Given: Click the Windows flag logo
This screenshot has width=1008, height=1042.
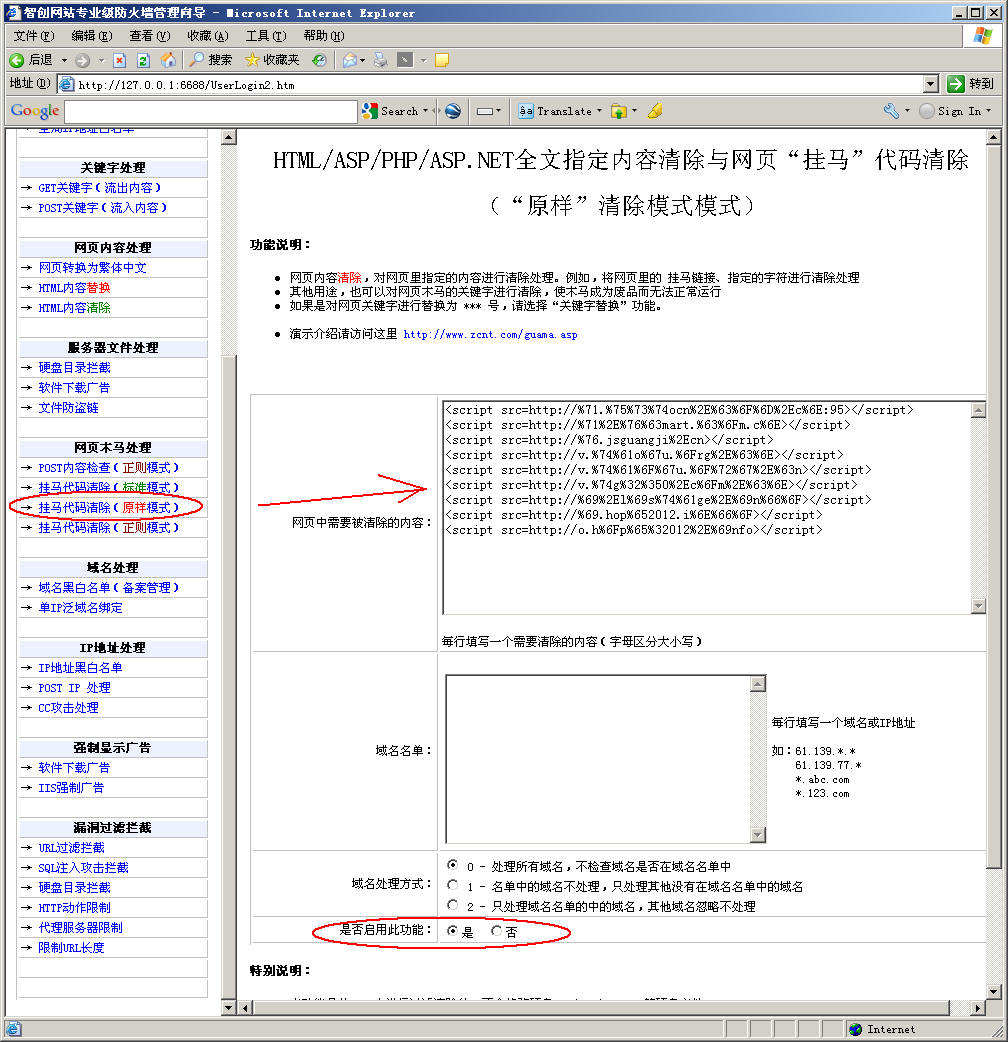Looking at the screenshot, I should [x=983, y=36].
